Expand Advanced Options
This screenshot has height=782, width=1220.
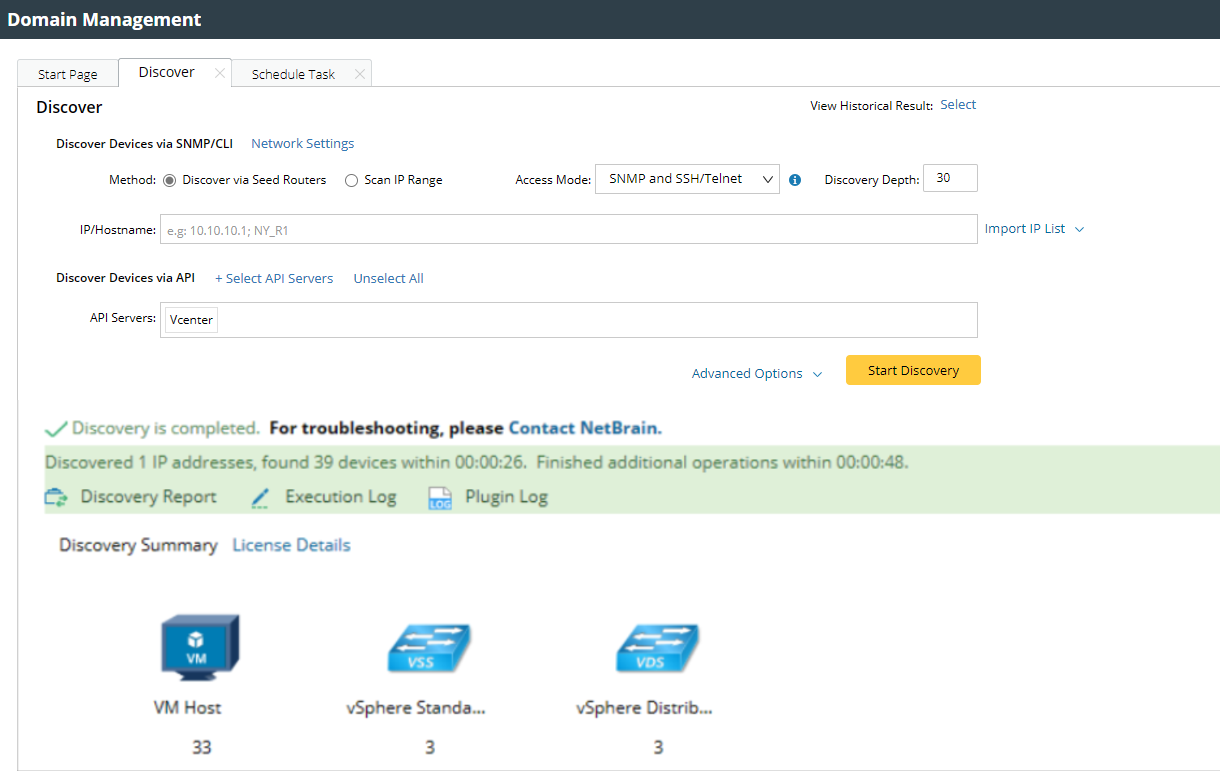757,373
